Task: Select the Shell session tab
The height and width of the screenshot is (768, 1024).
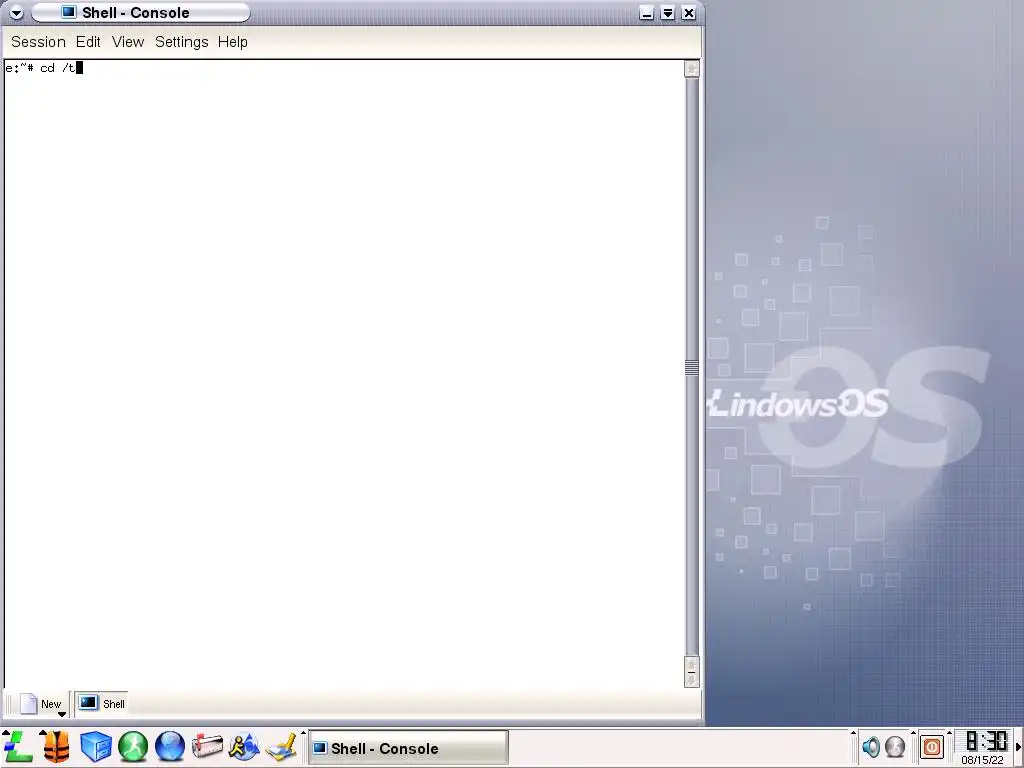Action: click(101, 703)
